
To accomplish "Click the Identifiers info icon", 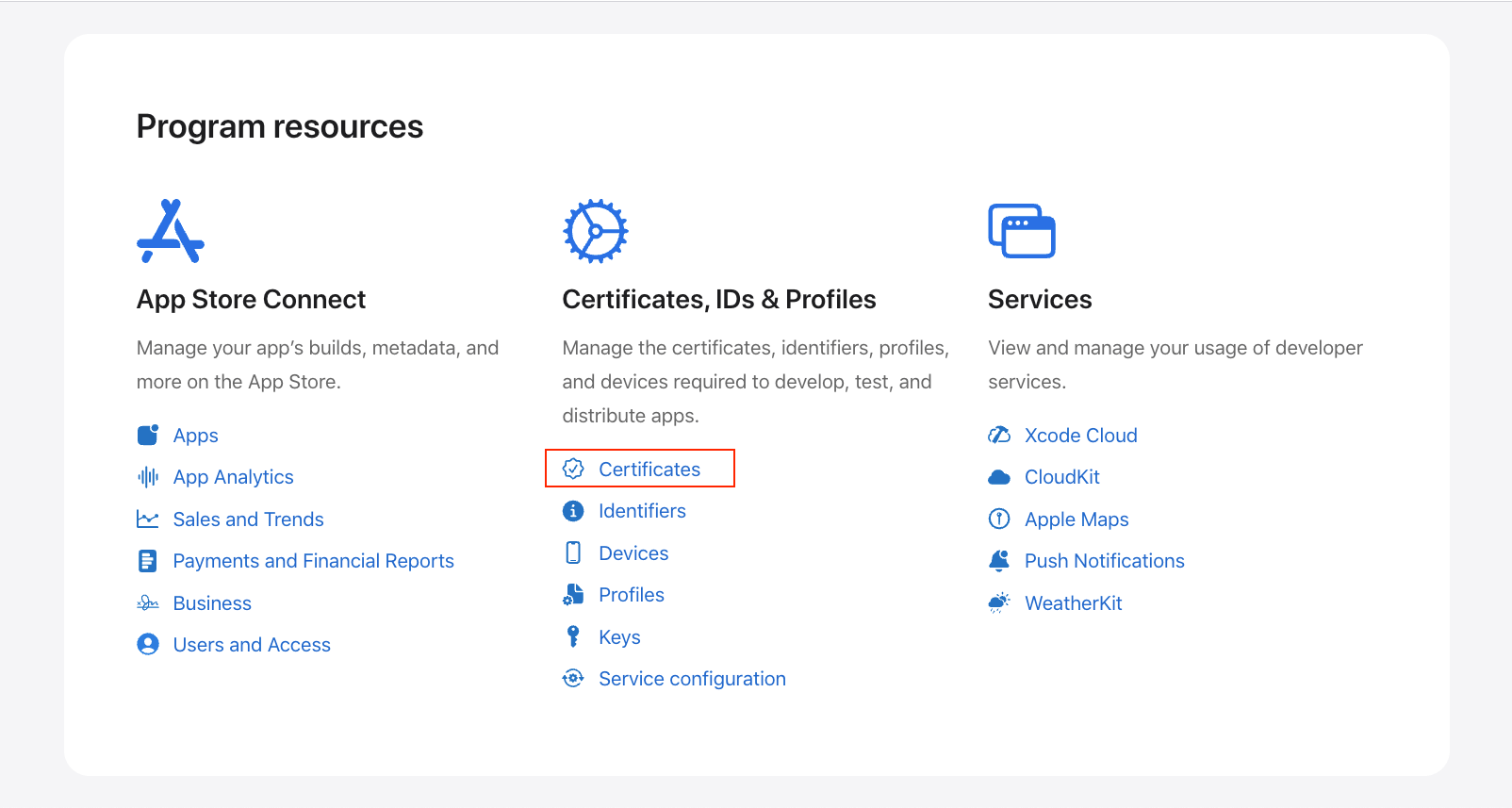I will tap(573, 511).
